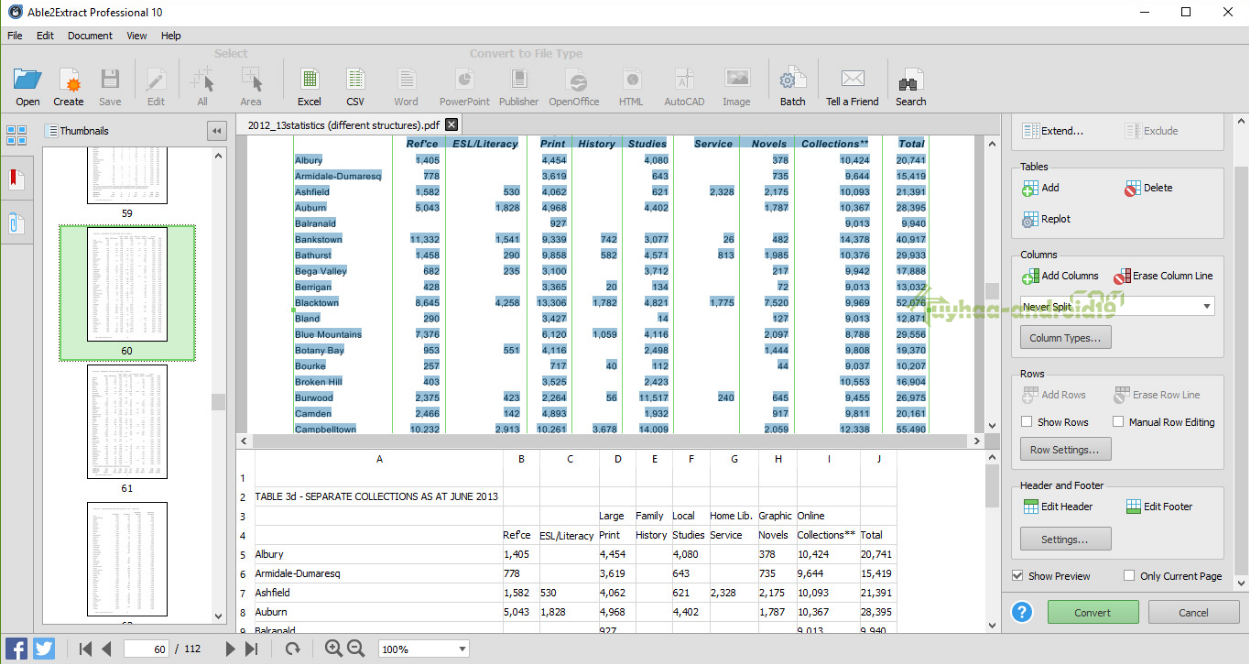Open the 100% zoom level dropdown
Image resolution: width=1249 pixels, height=664 pixels.
pyautogui.click(x=424, y=649)
